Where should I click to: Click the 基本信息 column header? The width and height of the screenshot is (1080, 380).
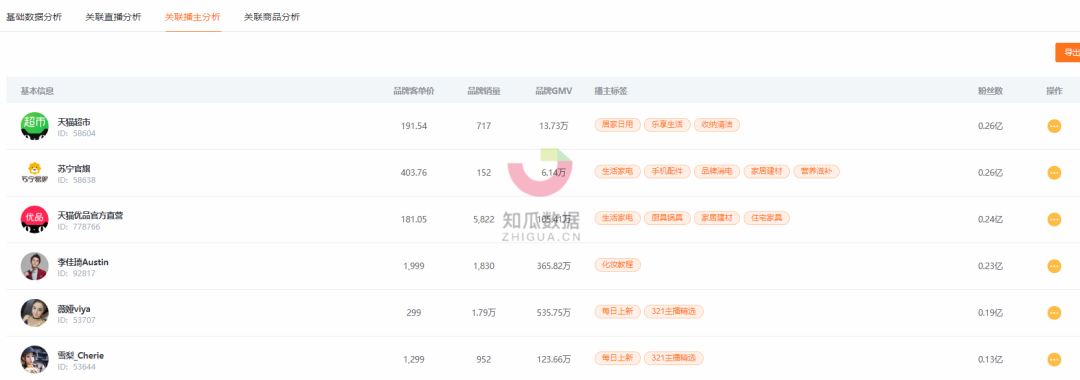tap(37, 91)
